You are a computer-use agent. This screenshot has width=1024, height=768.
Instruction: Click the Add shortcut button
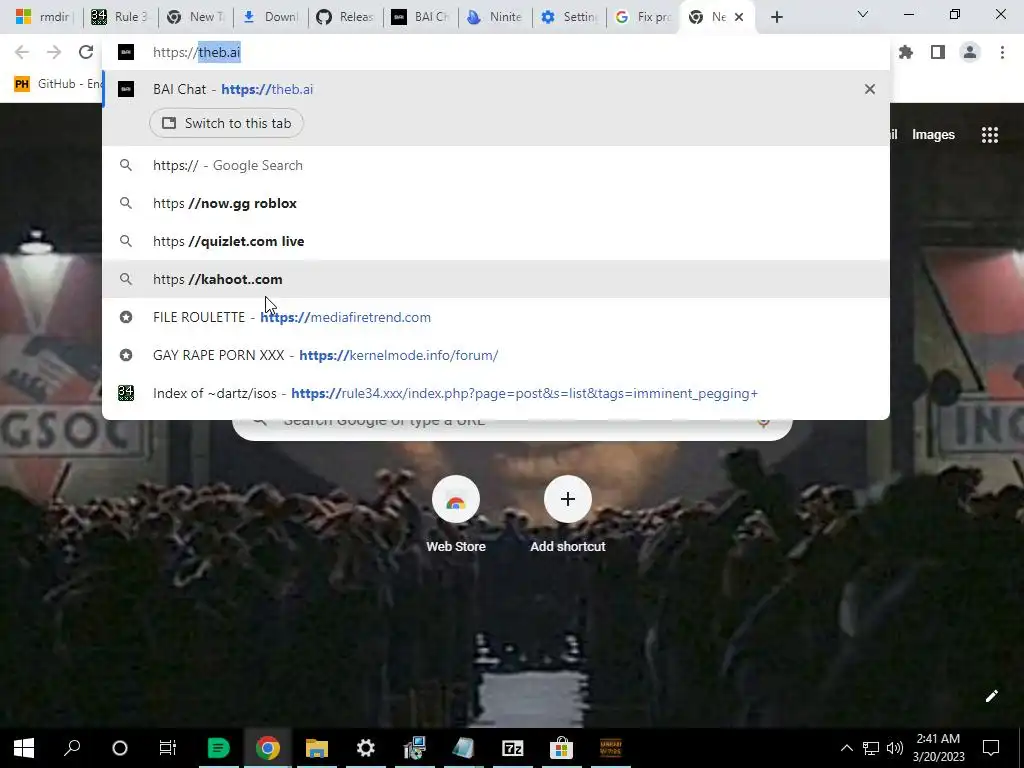(x=568, y=515)
